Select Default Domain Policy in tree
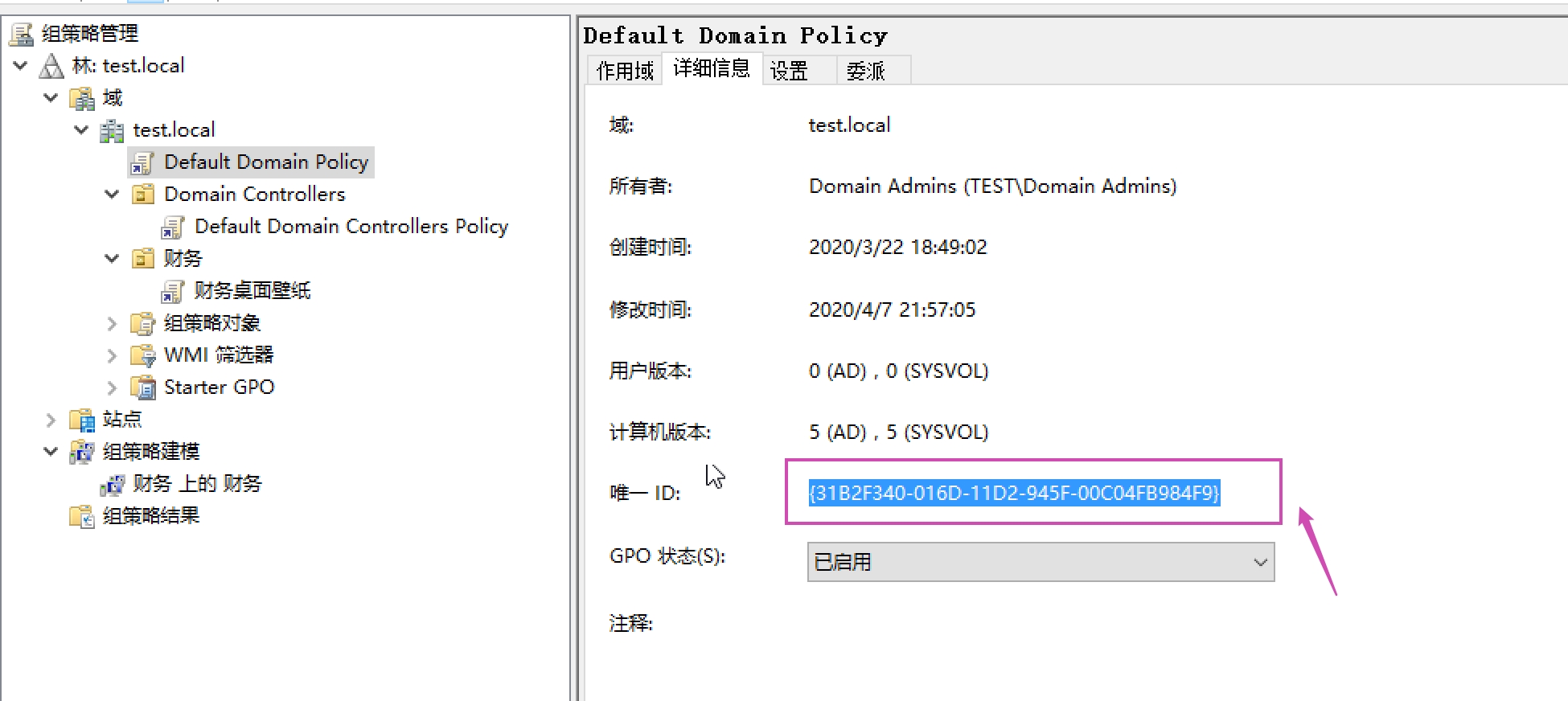1568x701 pixels. coord(265,162)
